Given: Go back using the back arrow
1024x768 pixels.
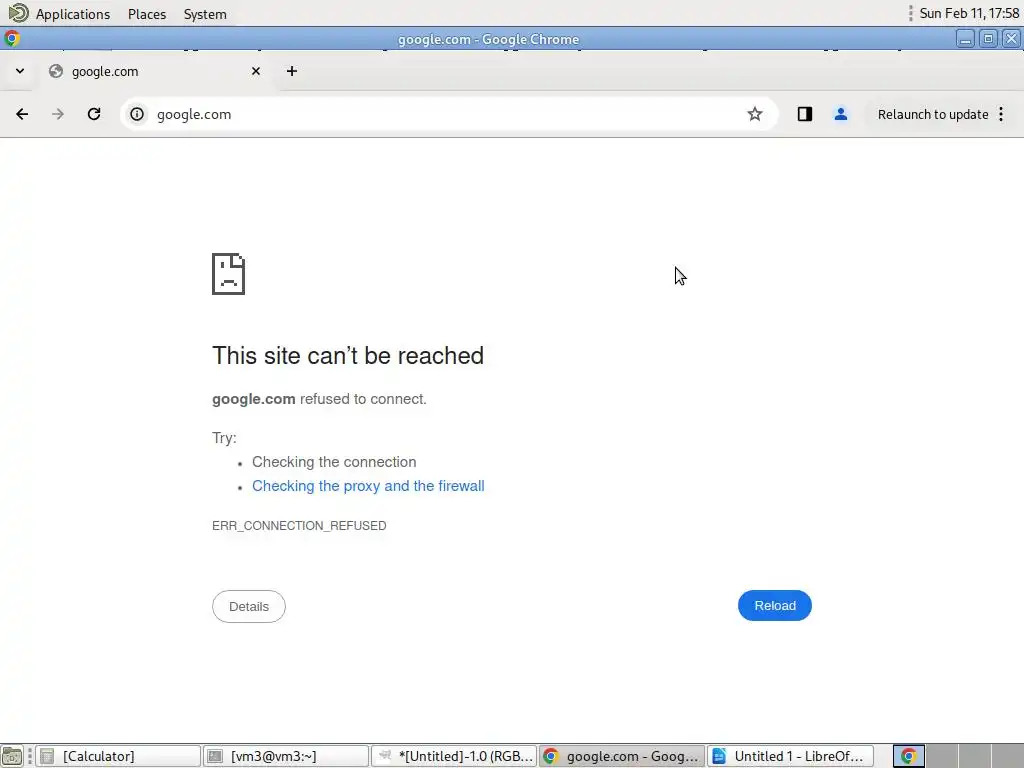Looking at the screenshot, I should pyautogui.click(x=22, y=114).
